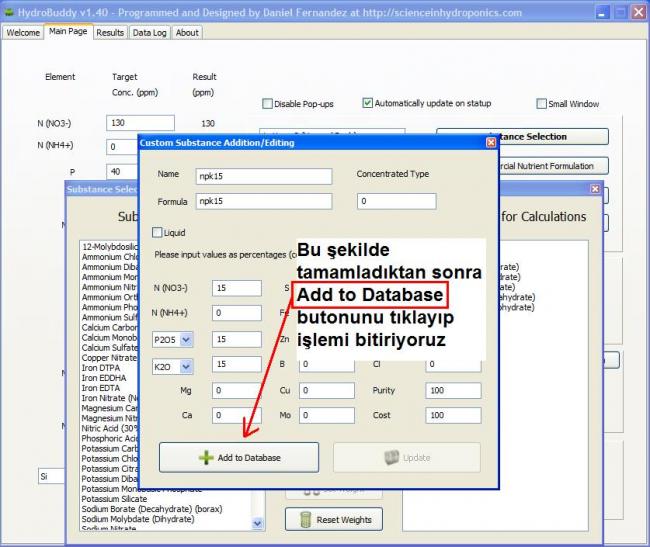
Task: Open the P2O5 unit dropdown
Action: pyautogui.click(x=186, y=340)
